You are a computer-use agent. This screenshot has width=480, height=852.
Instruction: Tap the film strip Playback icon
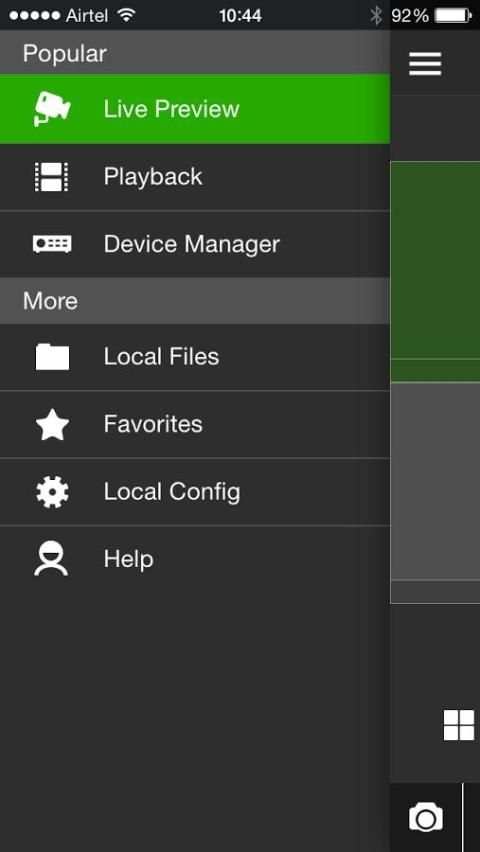tap(52, 177)
